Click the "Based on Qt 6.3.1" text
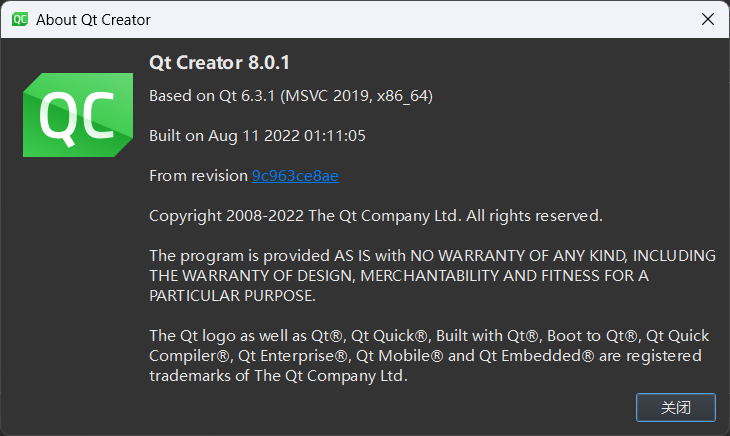The height and width of the screenshot is (436, 730). (212, 96)
